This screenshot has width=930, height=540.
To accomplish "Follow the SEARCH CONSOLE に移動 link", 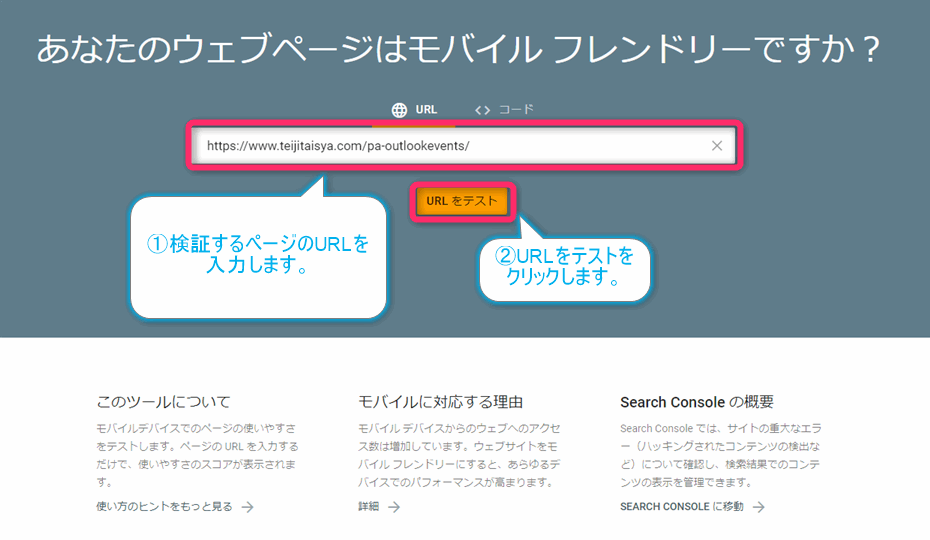I will (682, 507).
